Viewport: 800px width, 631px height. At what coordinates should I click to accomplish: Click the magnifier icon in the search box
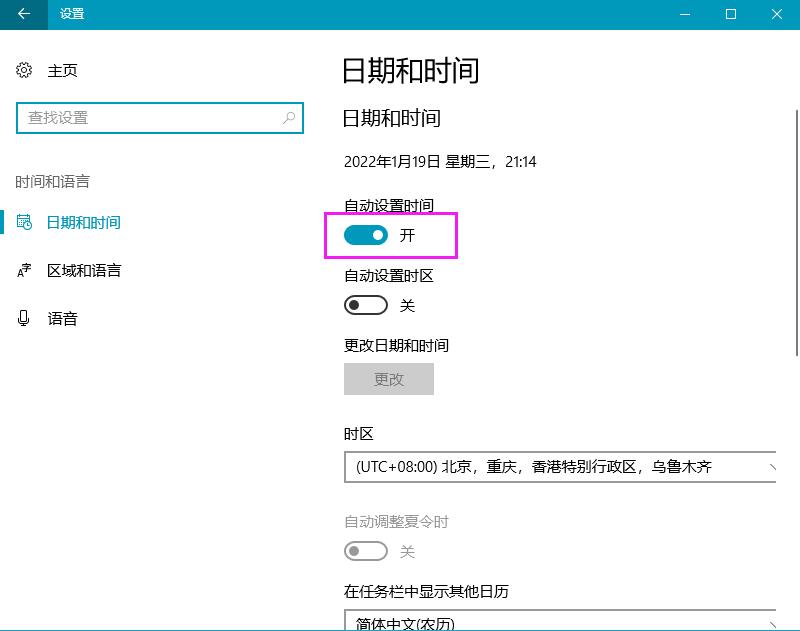tap(289, 117)
